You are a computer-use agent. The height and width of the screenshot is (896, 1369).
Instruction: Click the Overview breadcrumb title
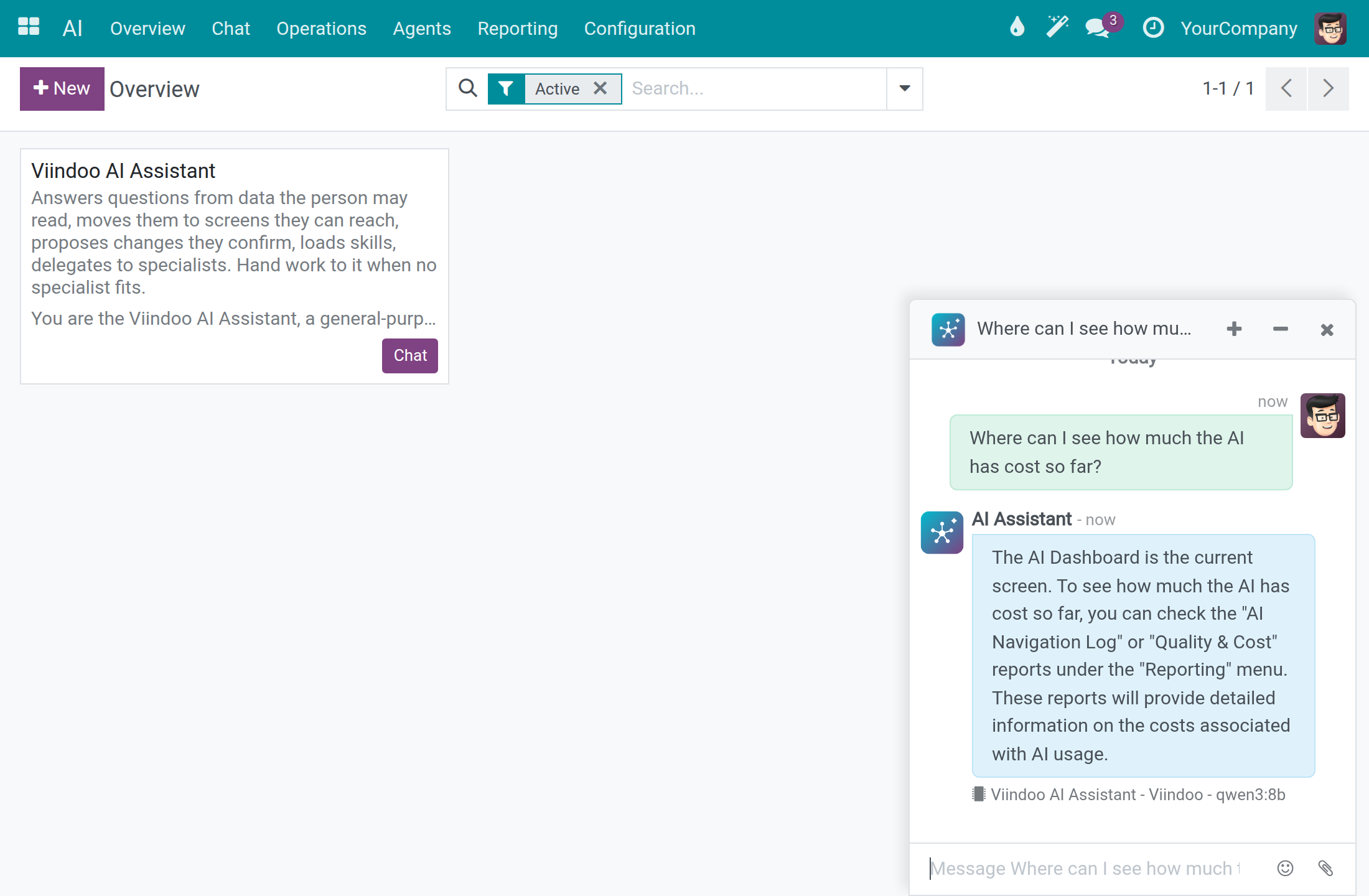[154, 89]
